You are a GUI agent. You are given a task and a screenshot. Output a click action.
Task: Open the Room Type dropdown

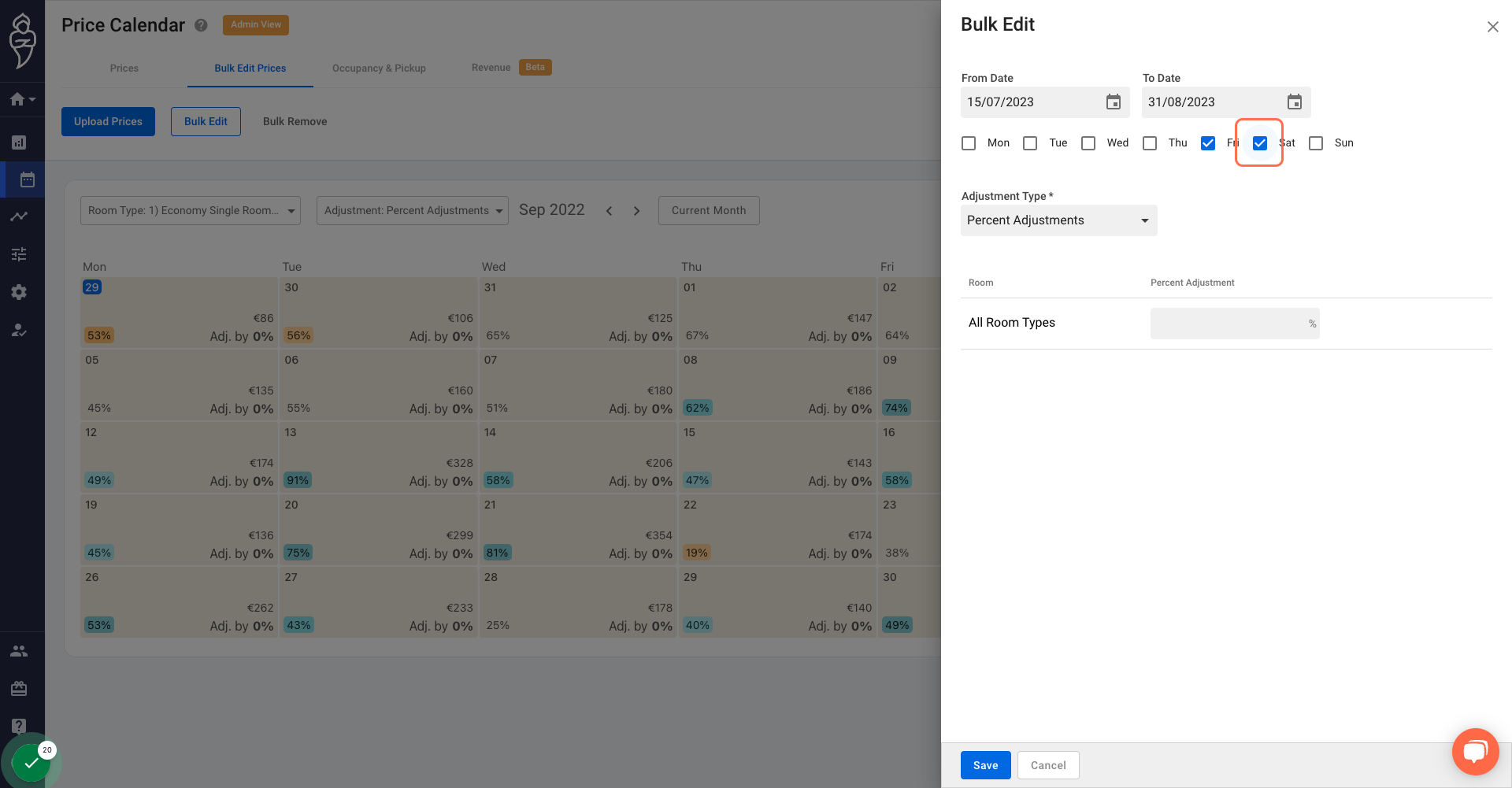tap(191, 210)
